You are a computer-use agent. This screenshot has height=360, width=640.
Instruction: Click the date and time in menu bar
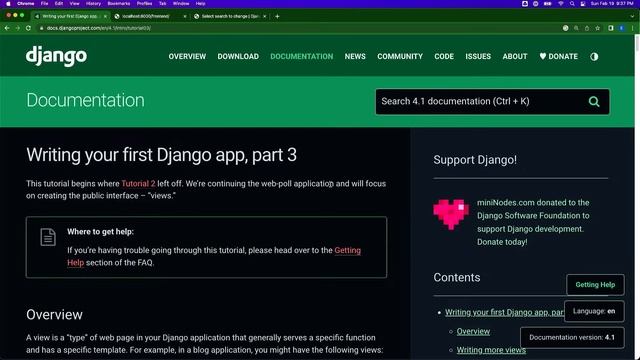tap(612, 4)
